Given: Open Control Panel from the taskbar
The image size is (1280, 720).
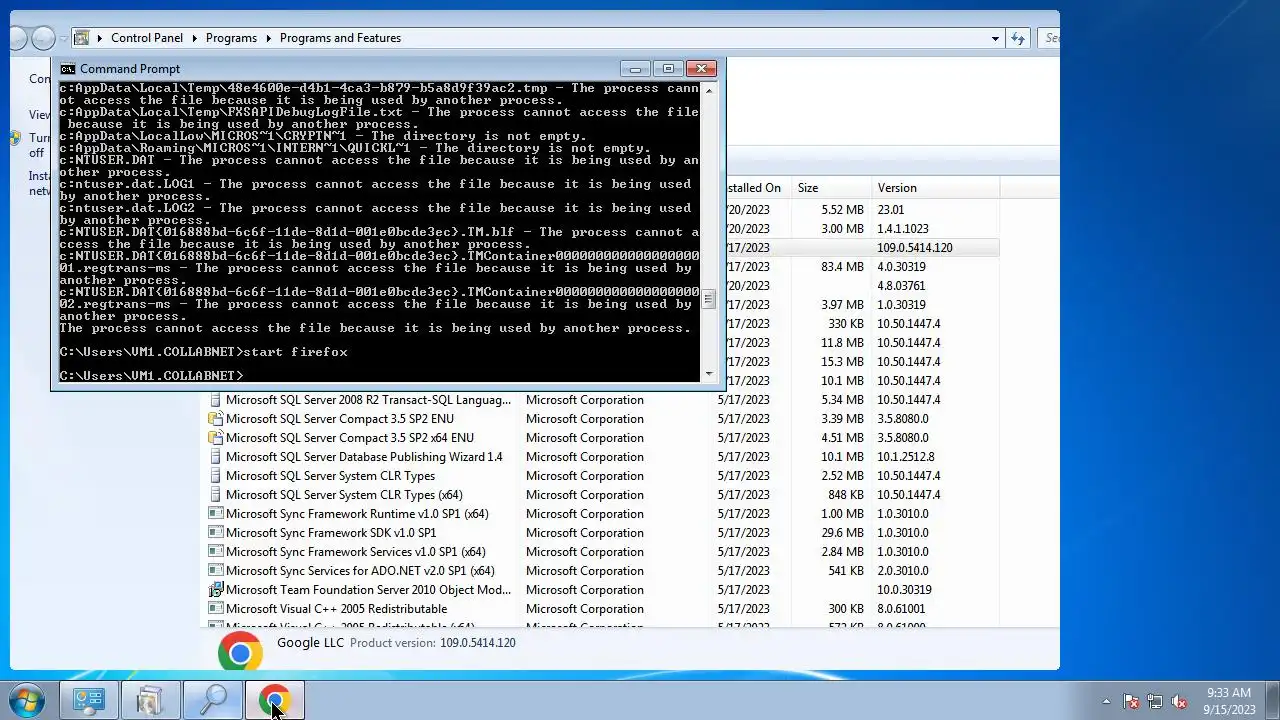Looking at the screenshot, I should click(x=89, y=701).
